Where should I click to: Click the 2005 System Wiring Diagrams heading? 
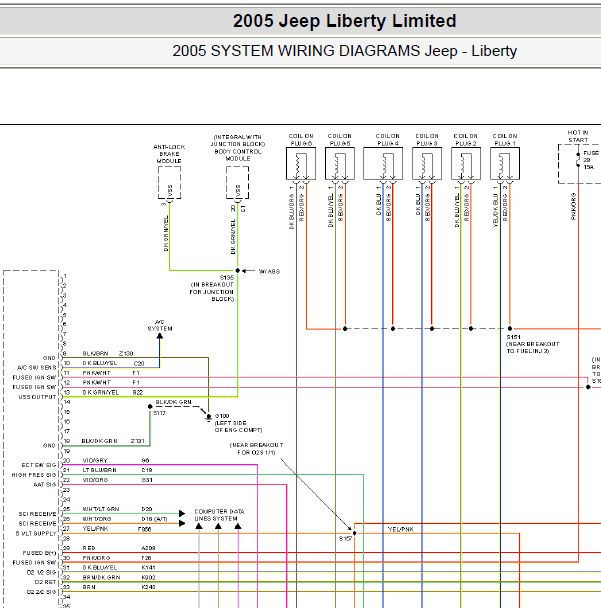(x=344, y=51)
